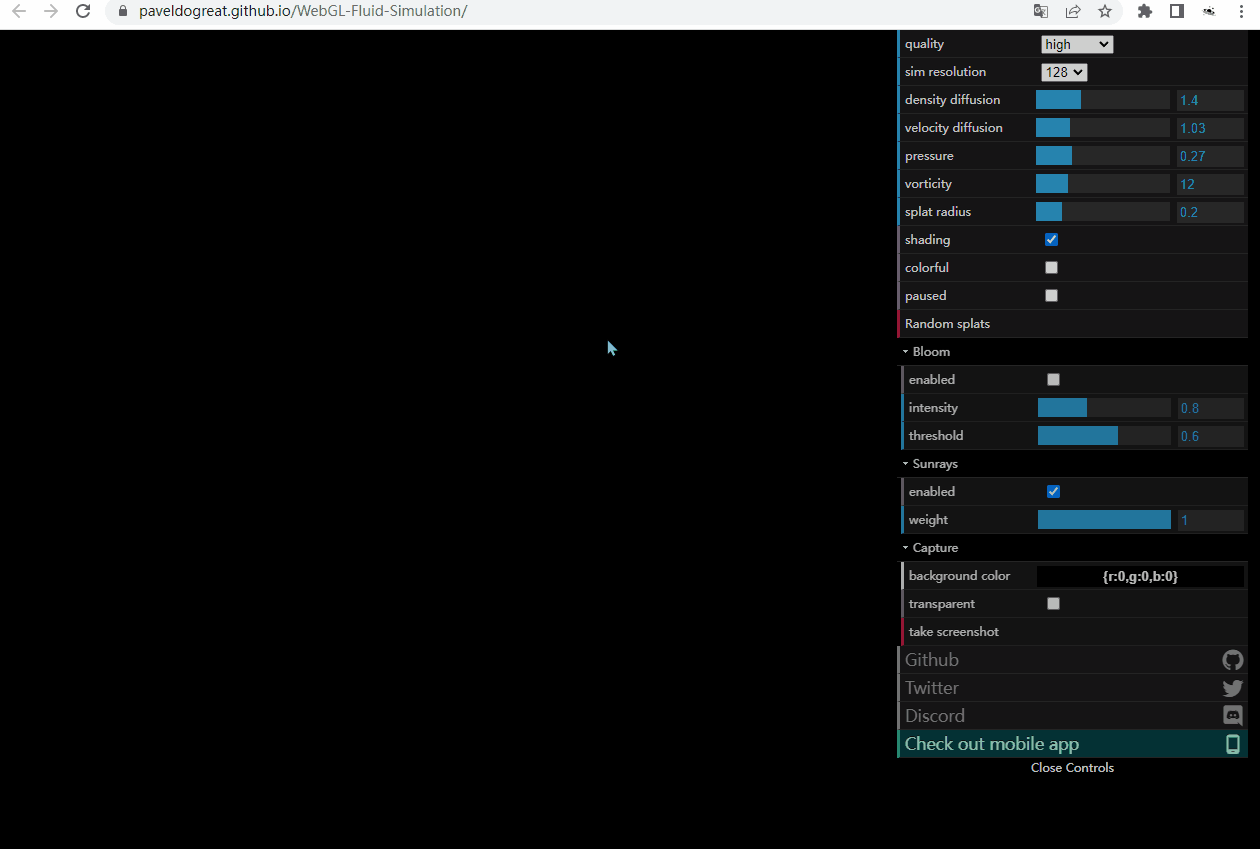Click the density diffusion slider
The width and height of the screenshot is (1260, 849).
pos(1103,100)
